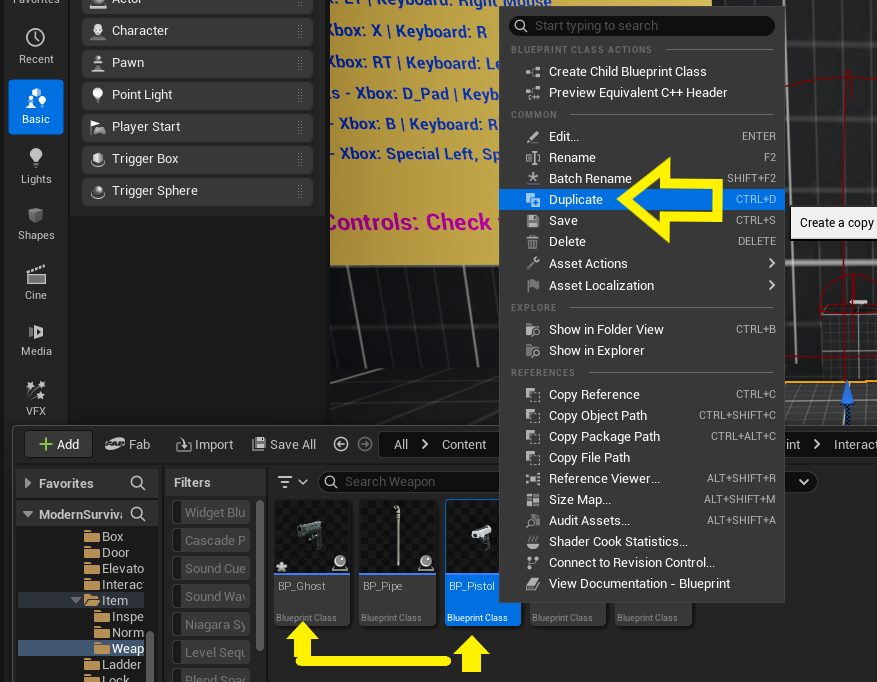Select the VFX category
Image resolution: width=877 pixels, height=682 pixels.
(x=36, y=397)
